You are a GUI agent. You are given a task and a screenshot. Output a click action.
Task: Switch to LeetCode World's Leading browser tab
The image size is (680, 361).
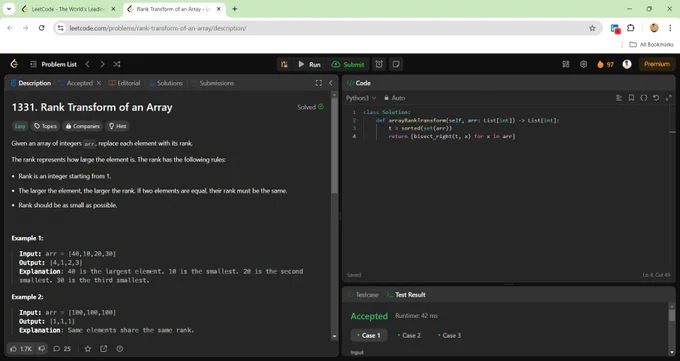click(68, 9)
